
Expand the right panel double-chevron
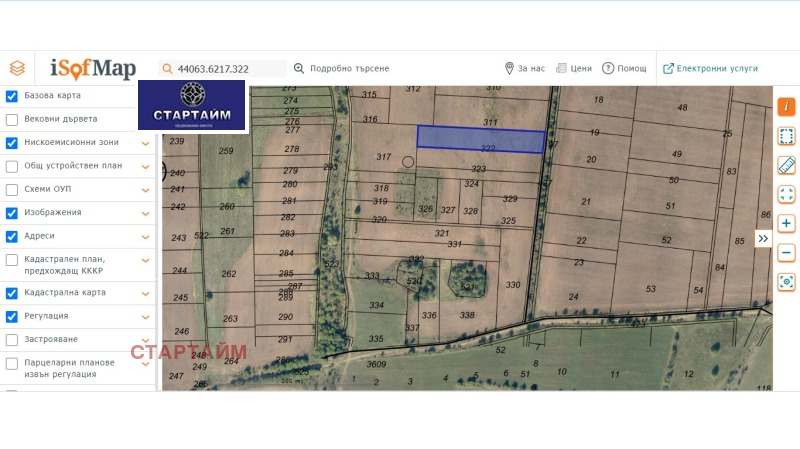(x=763, y=238)
